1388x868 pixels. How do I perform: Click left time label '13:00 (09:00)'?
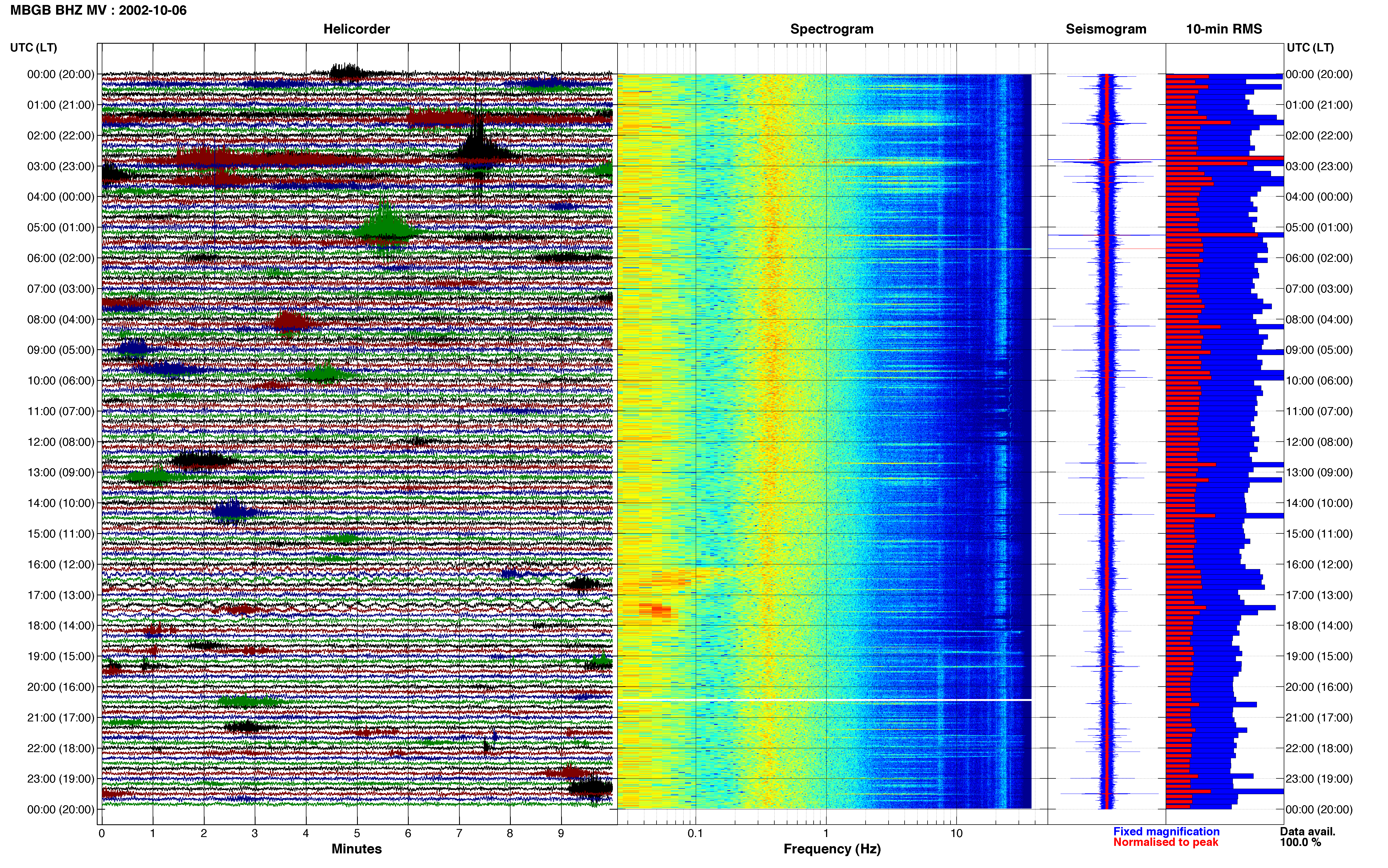coord(60,473)
